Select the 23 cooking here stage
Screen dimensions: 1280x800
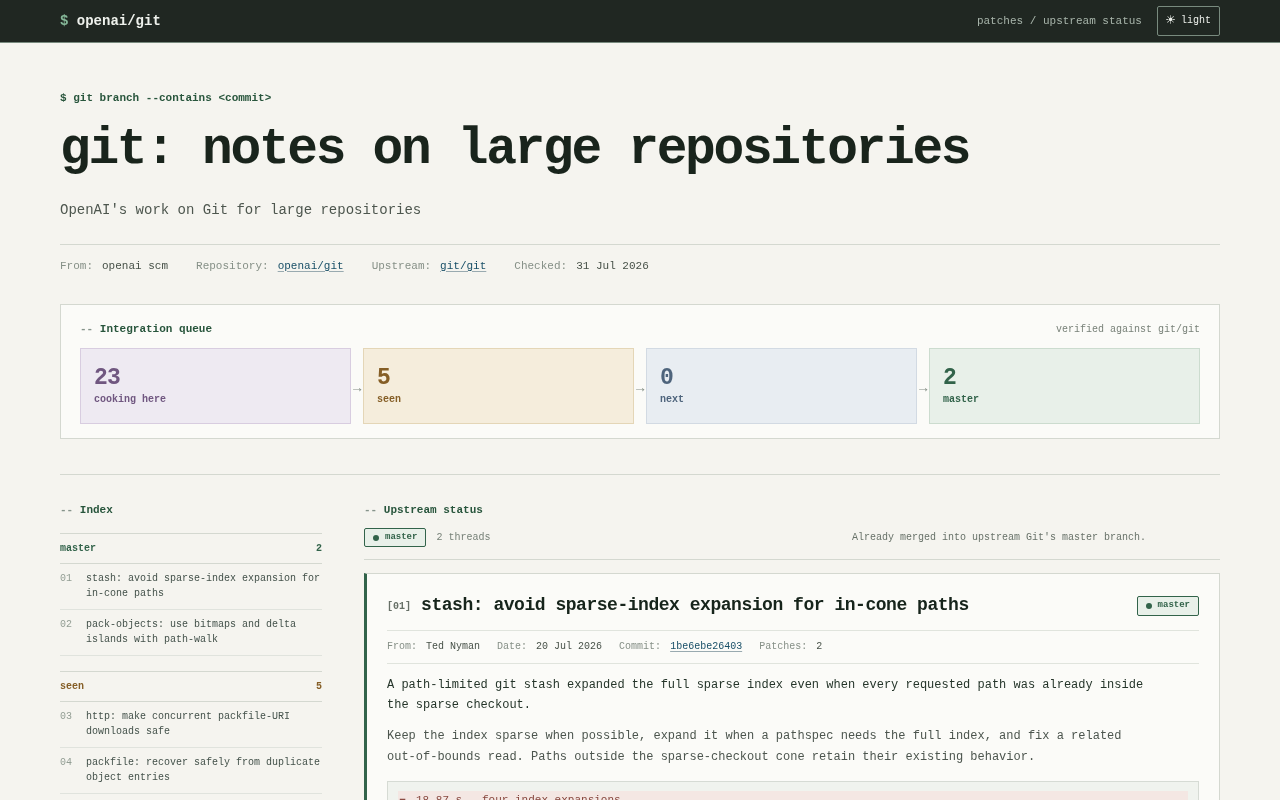click(x=215, y=386)
